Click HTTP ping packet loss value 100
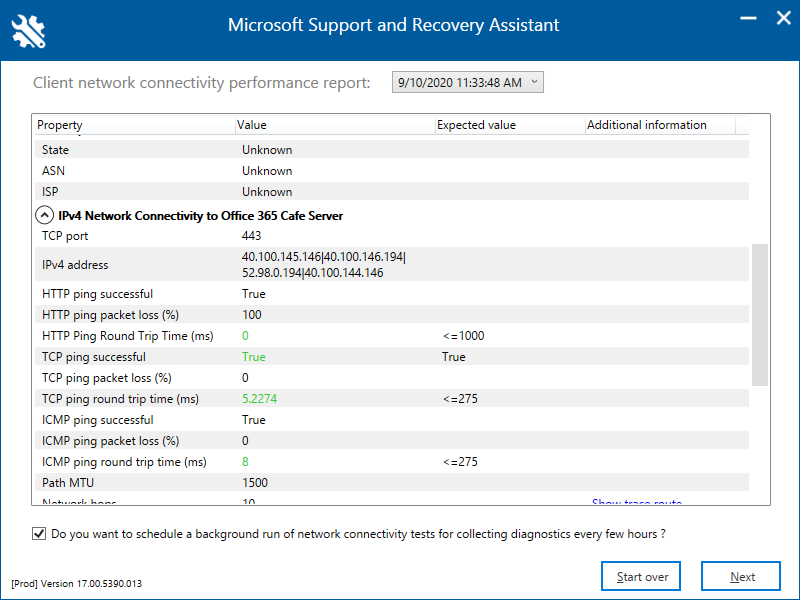The image size is (800, 600). click(252, 315)
